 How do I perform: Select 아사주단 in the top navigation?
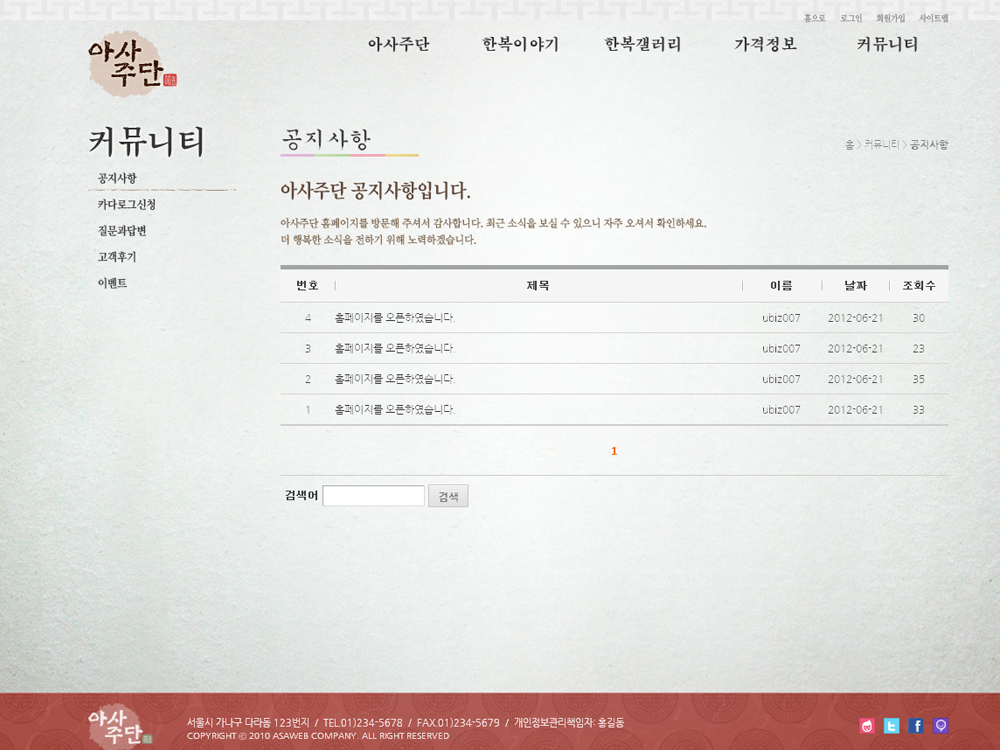[x=399, y=45]
